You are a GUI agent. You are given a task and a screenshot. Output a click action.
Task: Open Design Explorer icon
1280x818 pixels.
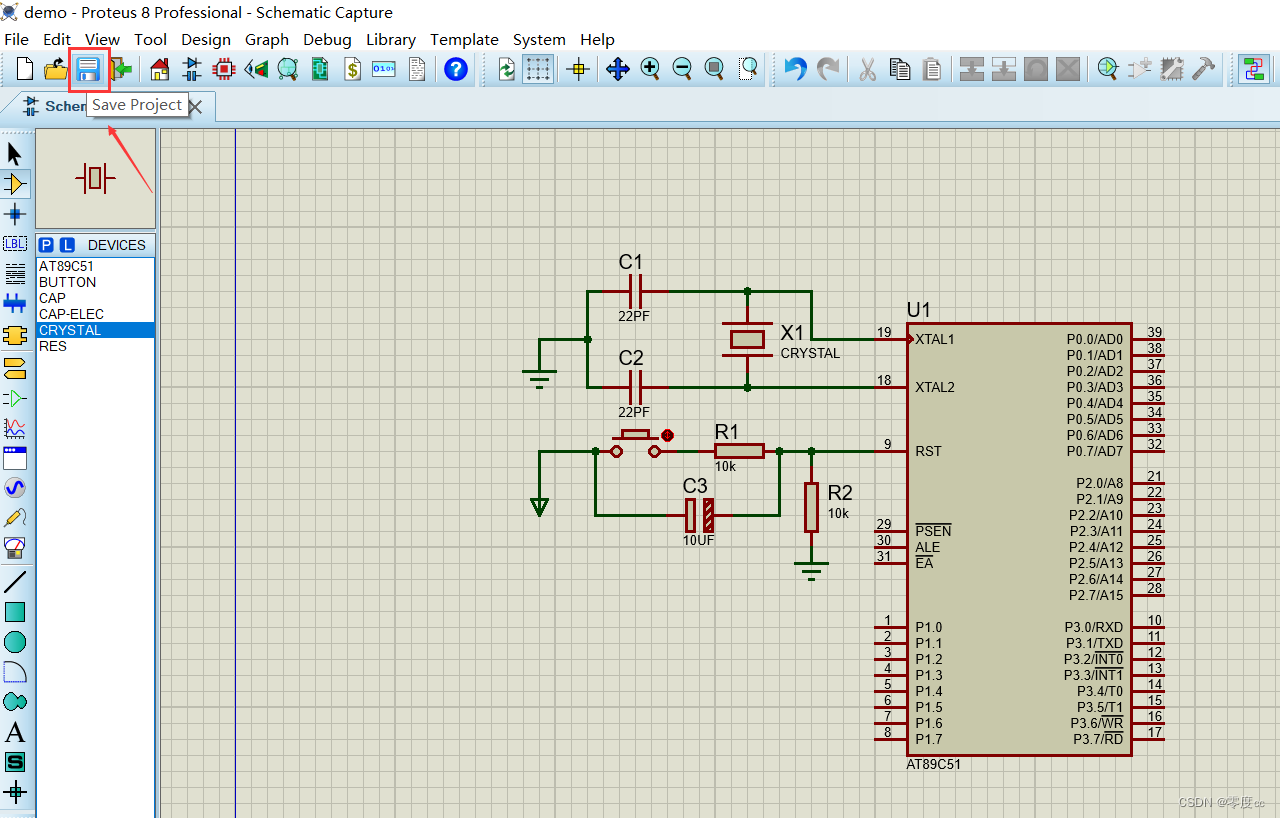click(320, 69)
